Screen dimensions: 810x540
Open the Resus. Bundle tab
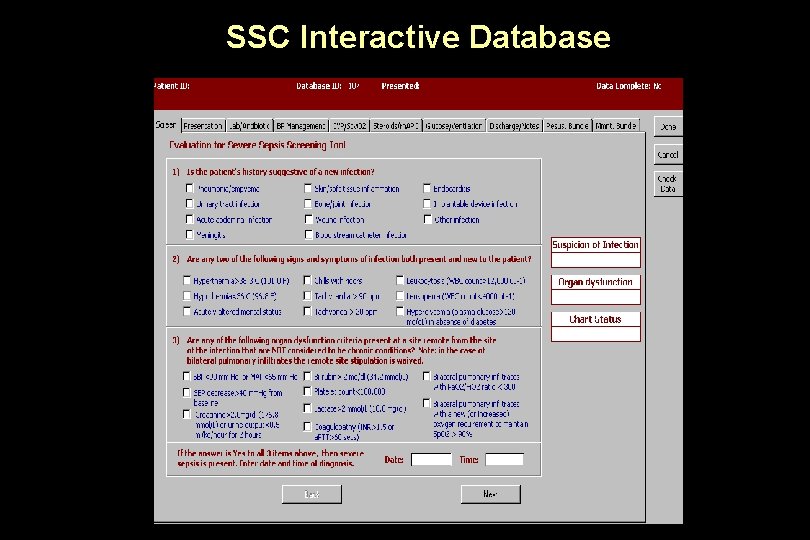[567, 126]
